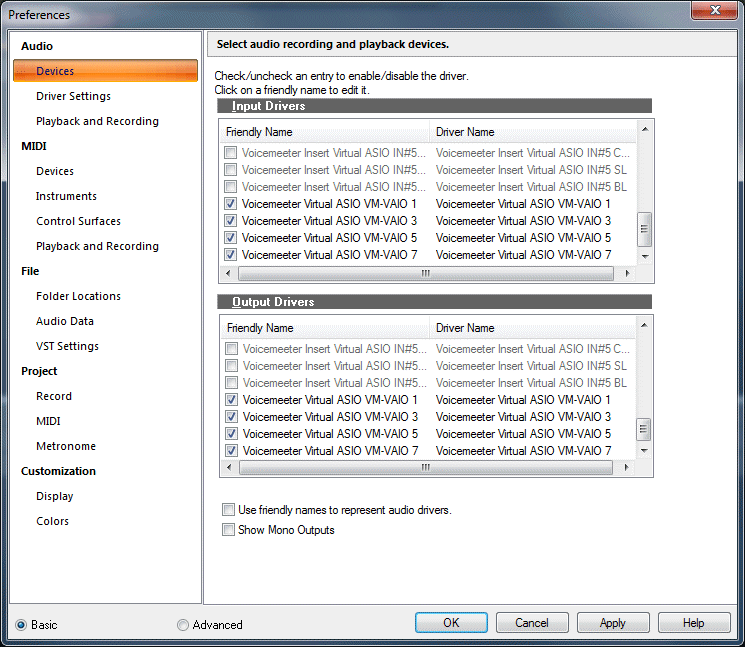Uncheck output driver VM-VAIO 3
Image resolution: width=745 pixels, height=647 pixels.
231,417
